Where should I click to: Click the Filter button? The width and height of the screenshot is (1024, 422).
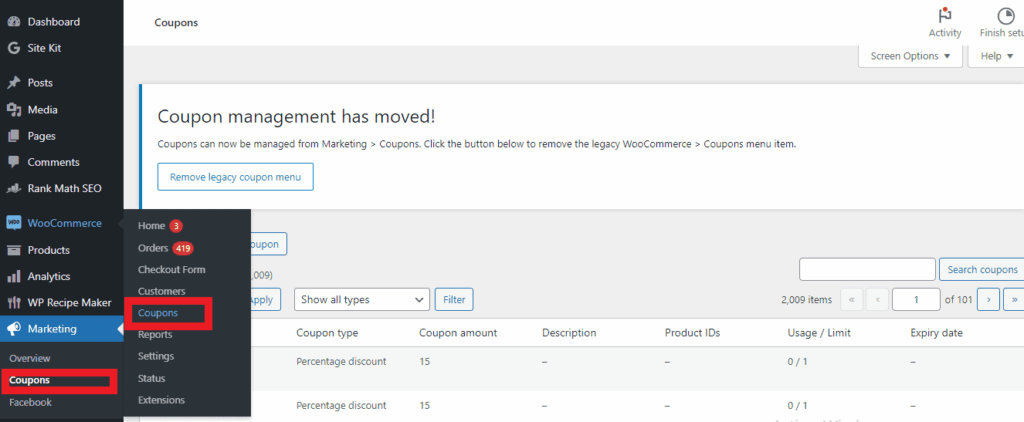point(454,300)
